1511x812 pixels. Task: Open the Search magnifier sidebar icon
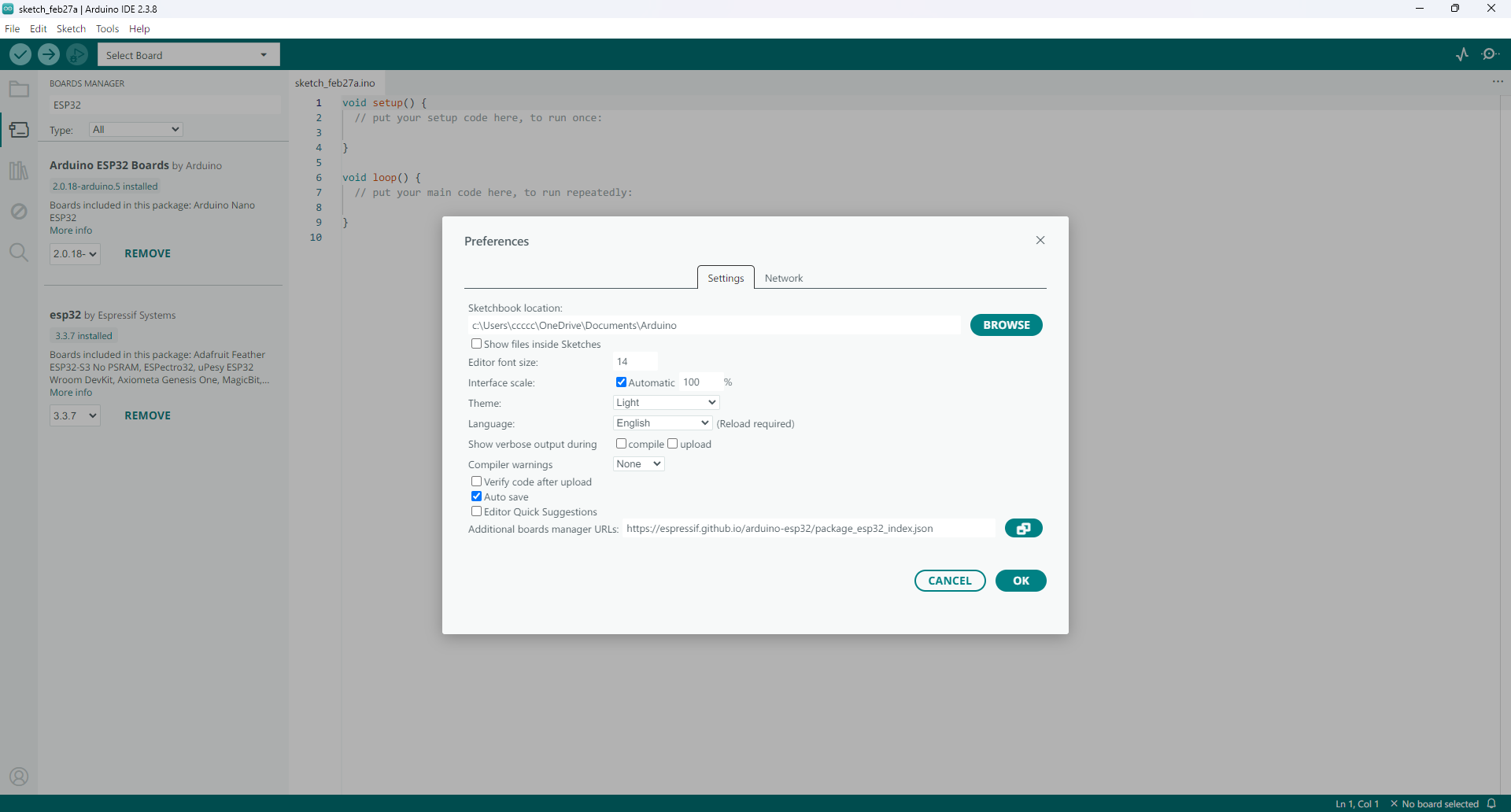[19, 253]
